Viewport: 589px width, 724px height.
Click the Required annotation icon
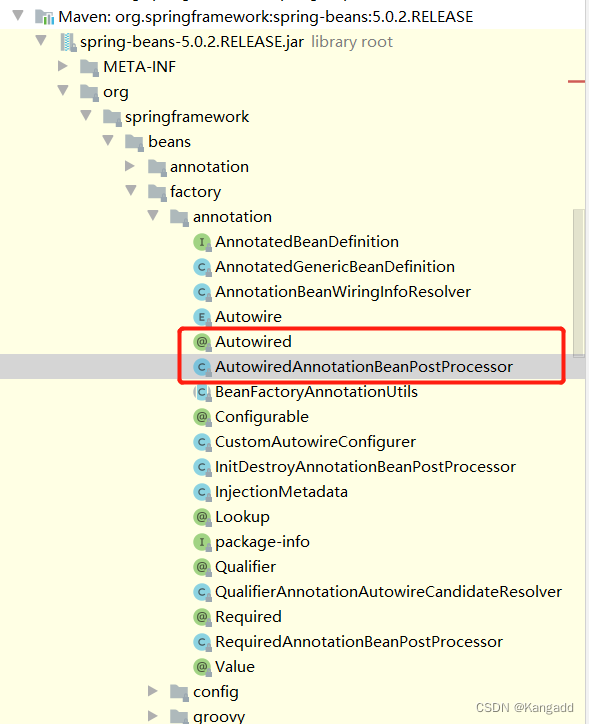(x=202, y=617)
